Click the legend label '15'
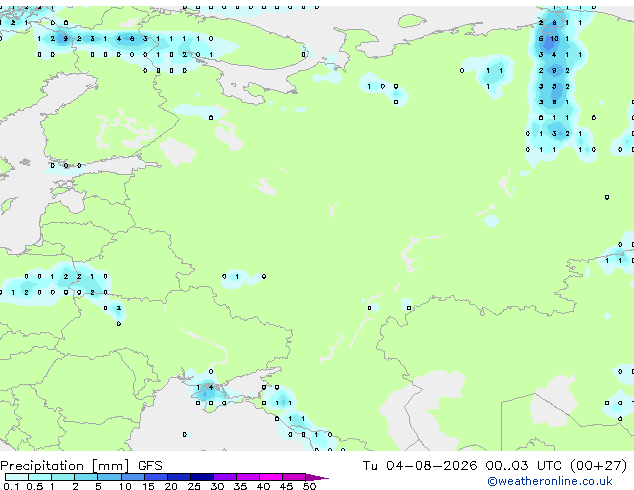 [148, 486]
